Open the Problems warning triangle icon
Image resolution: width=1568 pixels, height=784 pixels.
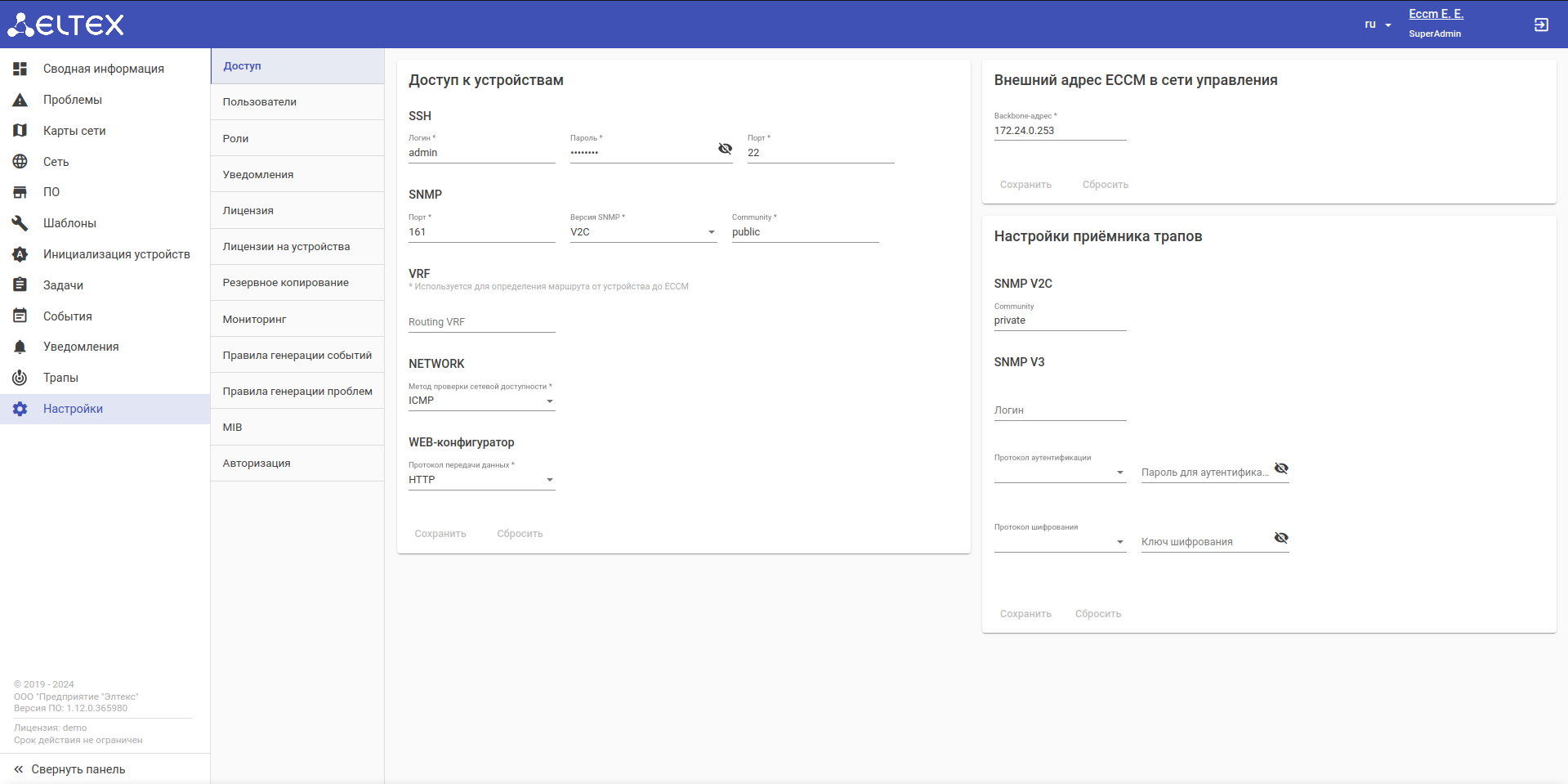click(20, 100)
